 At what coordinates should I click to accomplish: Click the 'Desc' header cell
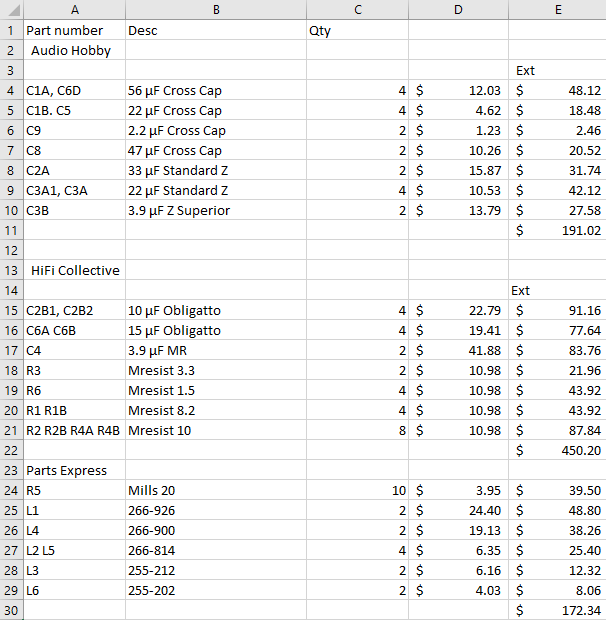coord(216,30)
